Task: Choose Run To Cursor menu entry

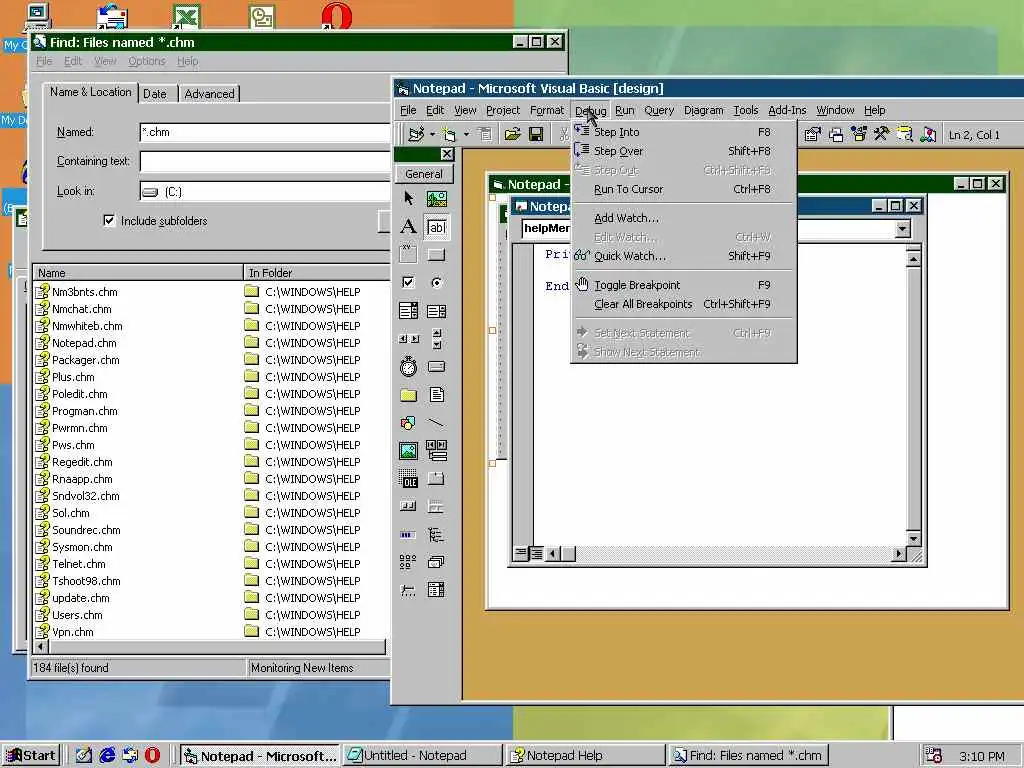Action: point(683,189)
